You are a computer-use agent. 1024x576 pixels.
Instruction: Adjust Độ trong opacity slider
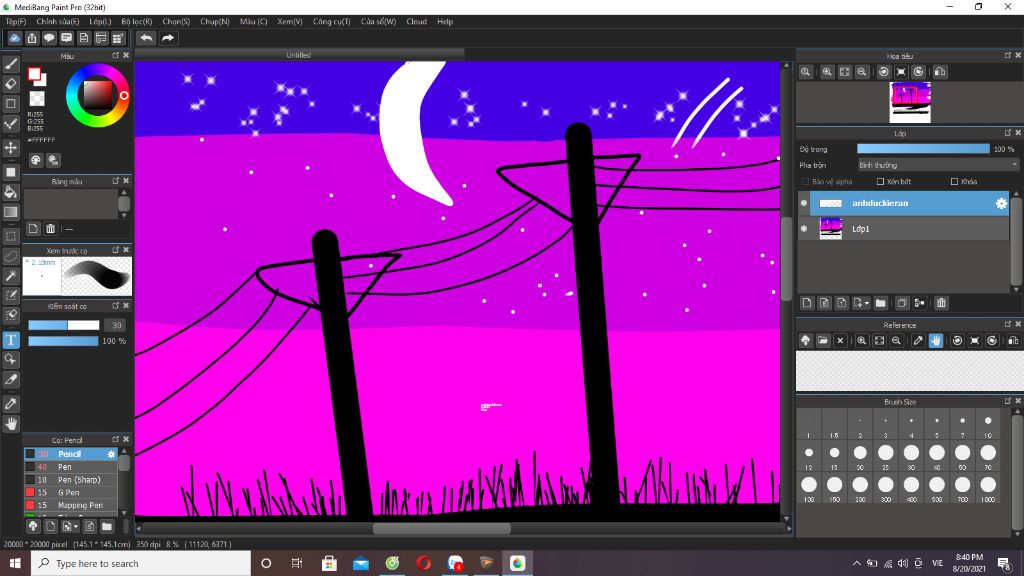point(923,149)
